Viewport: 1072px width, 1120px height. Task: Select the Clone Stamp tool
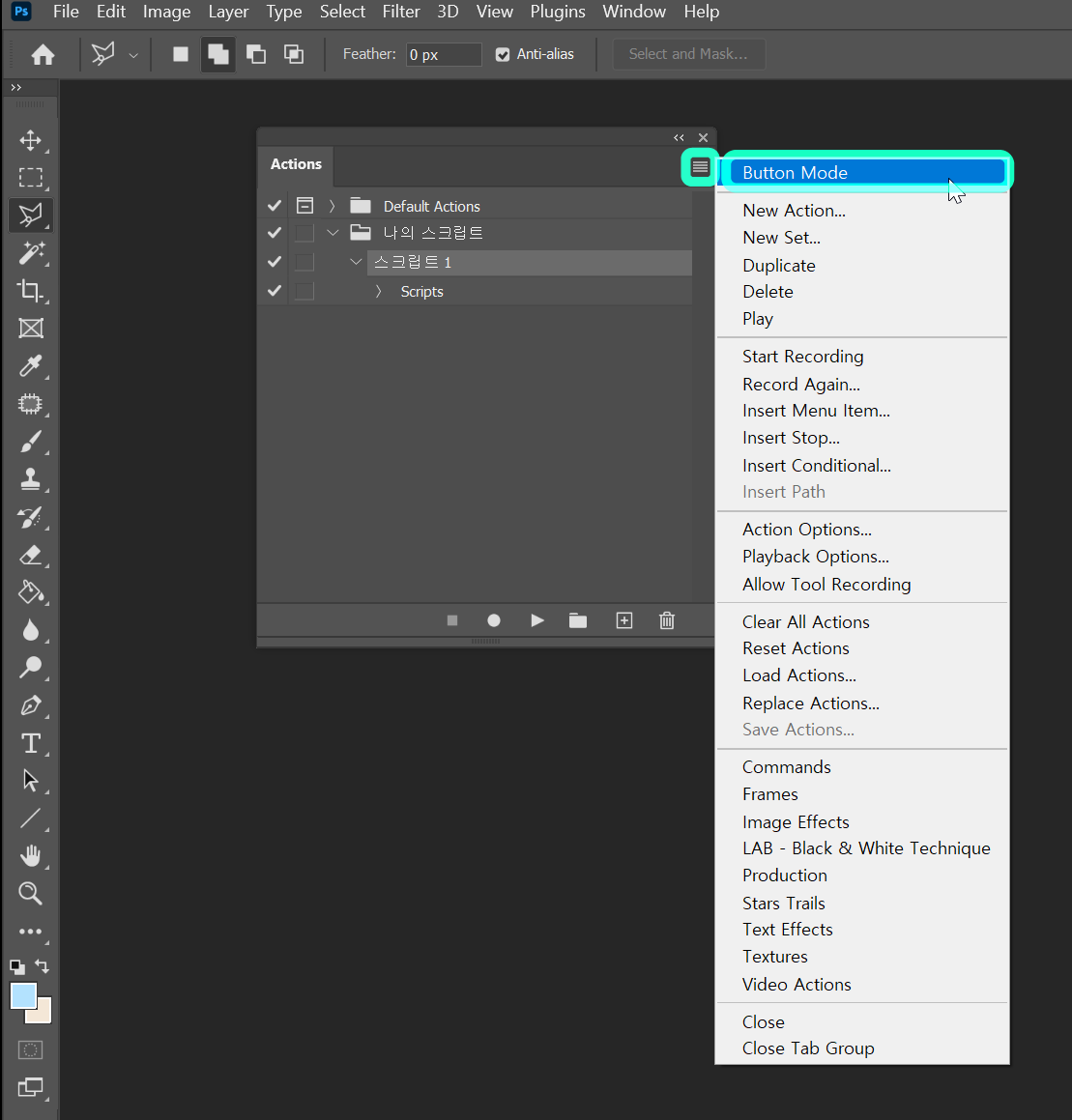point(30,479)
